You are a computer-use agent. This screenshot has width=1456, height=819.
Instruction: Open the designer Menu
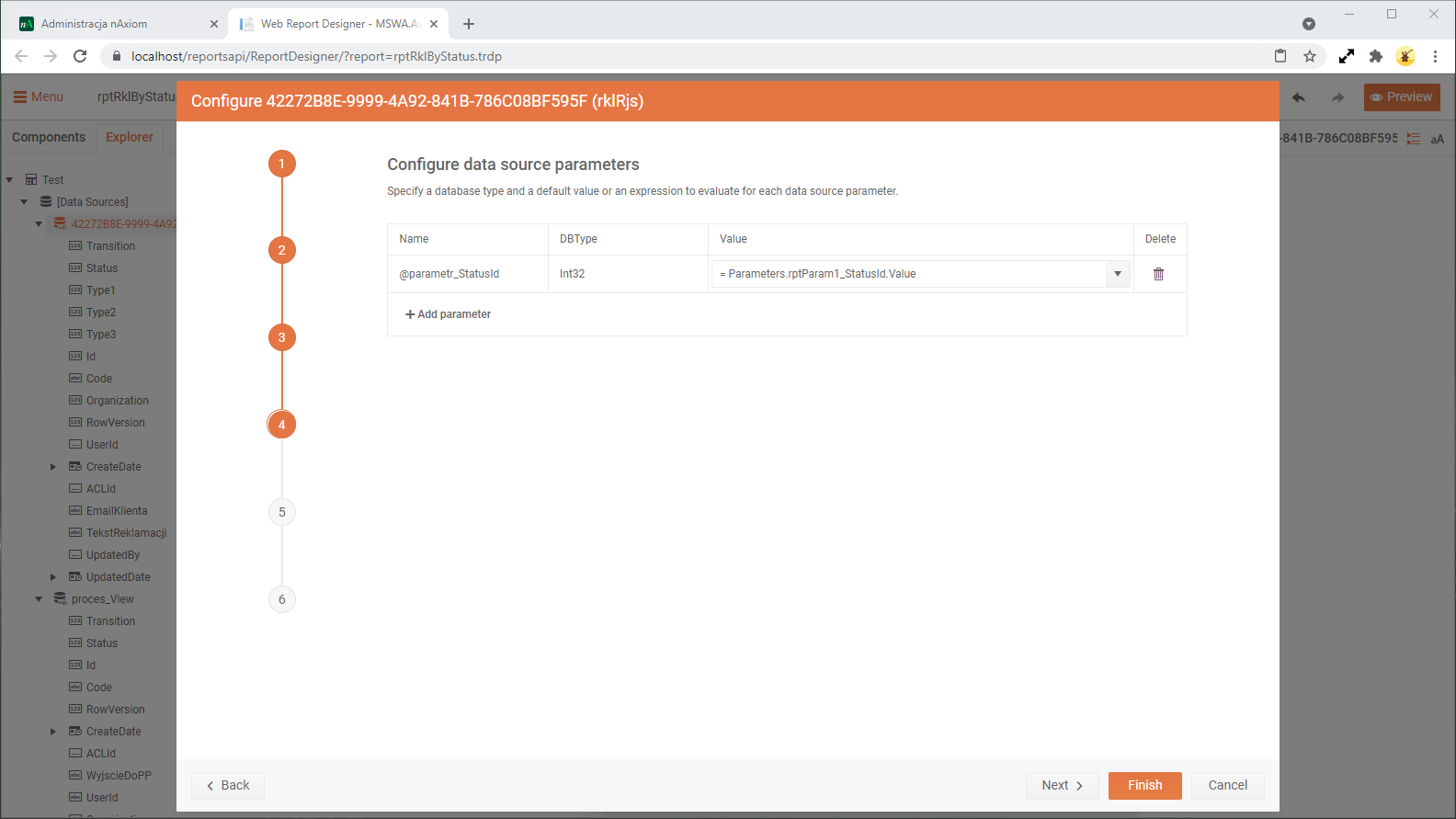pos(39,97)
